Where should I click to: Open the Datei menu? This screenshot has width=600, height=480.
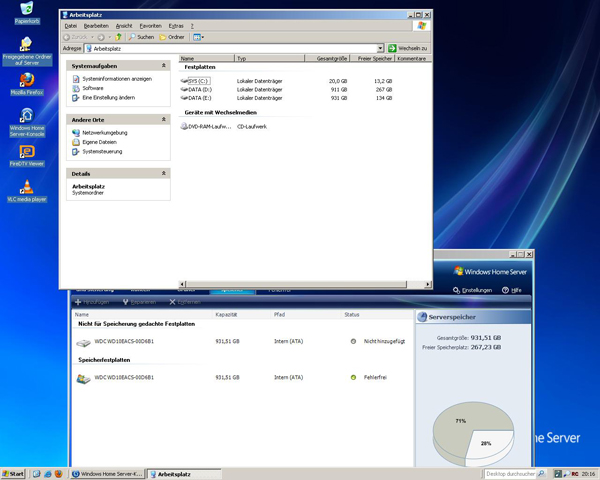click(71, 26)
